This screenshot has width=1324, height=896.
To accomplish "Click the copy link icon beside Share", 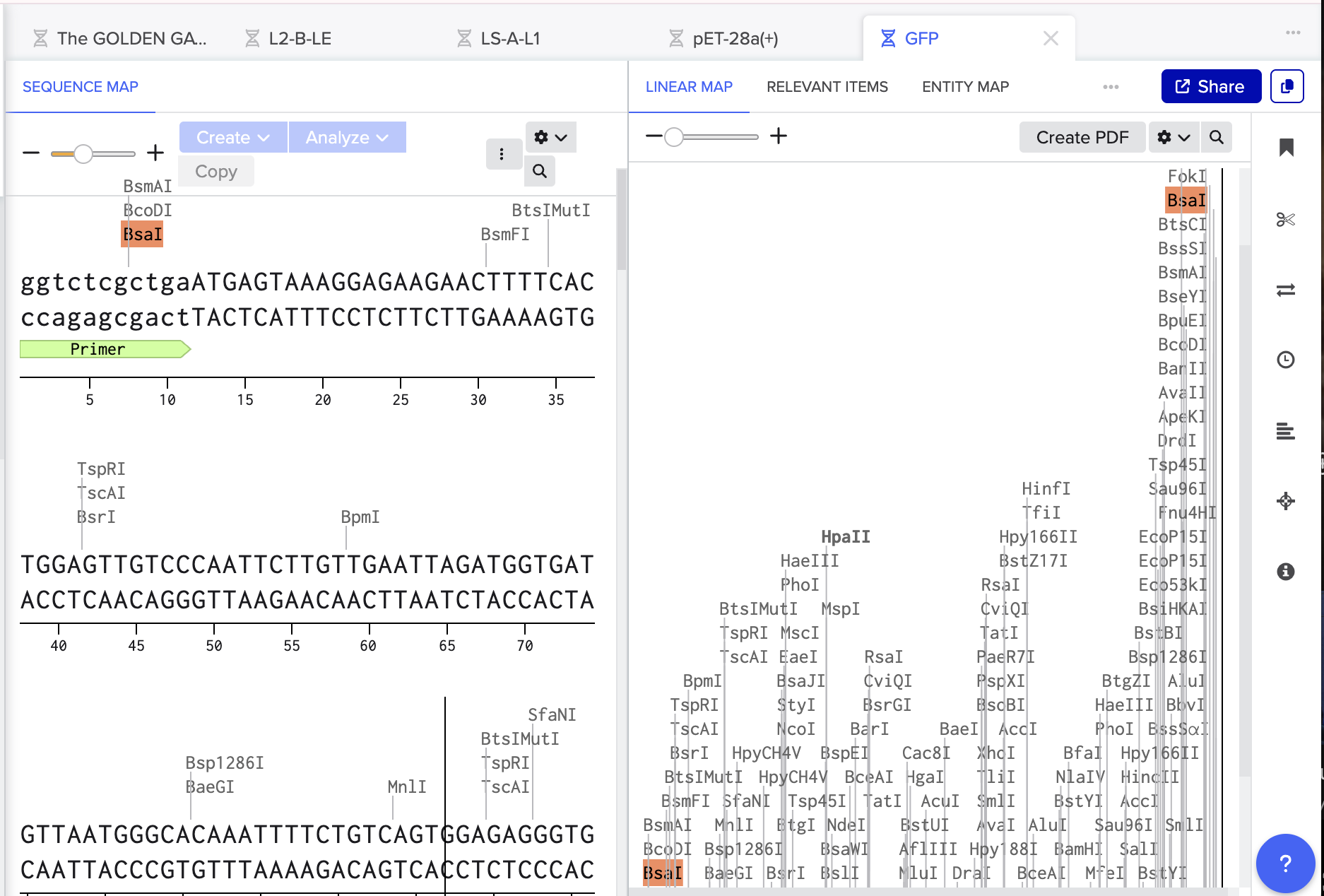I will 1287,86.
